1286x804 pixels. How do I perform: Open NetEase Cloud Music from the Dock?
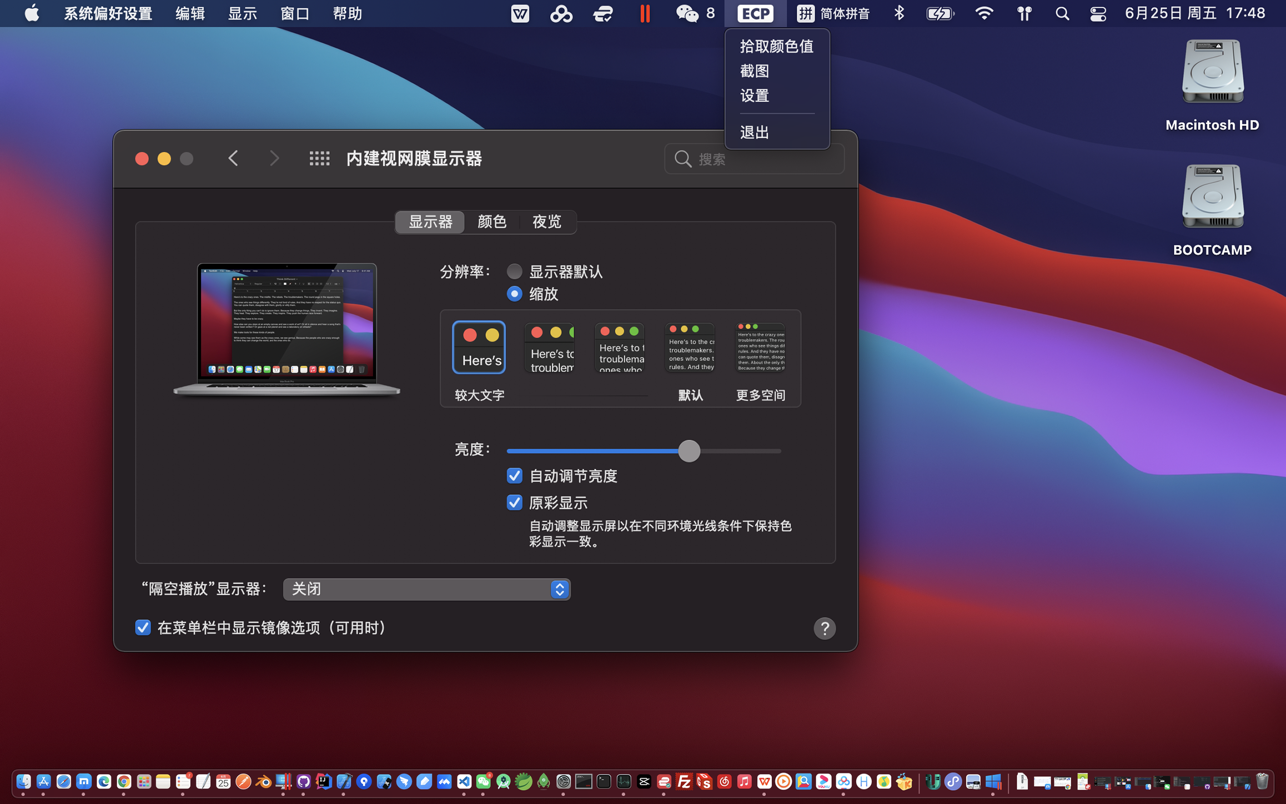click(x=724, y=782)
